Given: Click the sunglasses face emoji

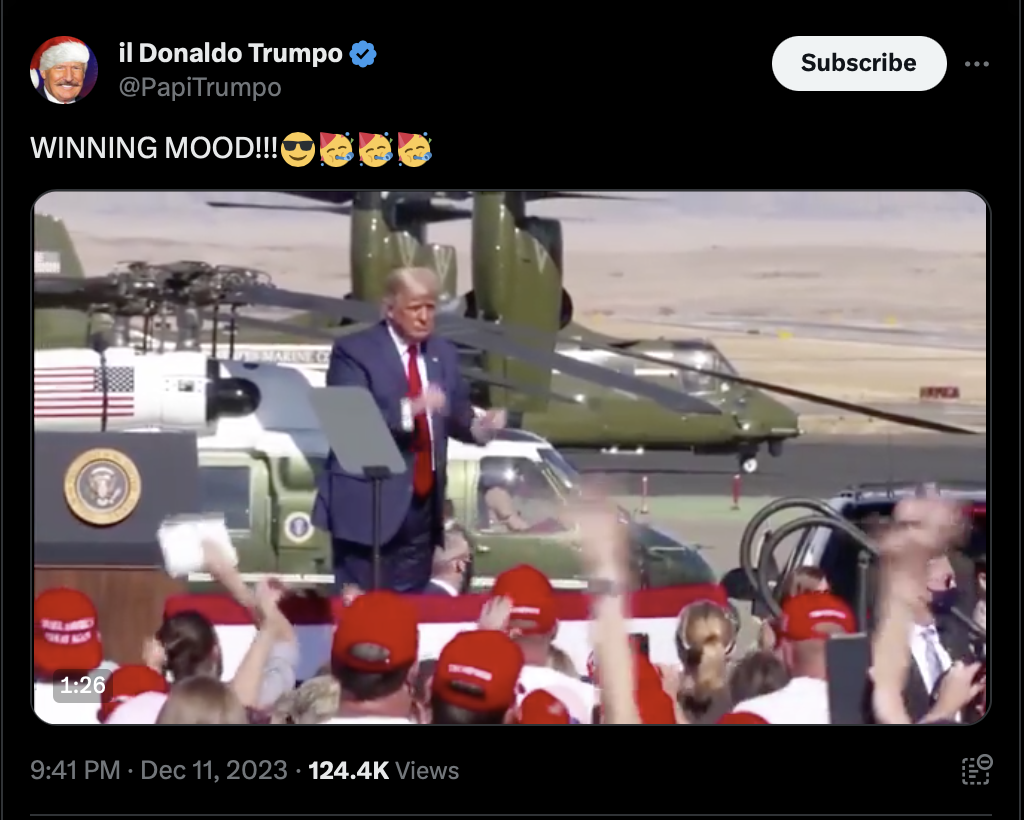Looking at the screenshot, I should click(x=298, y=149).
